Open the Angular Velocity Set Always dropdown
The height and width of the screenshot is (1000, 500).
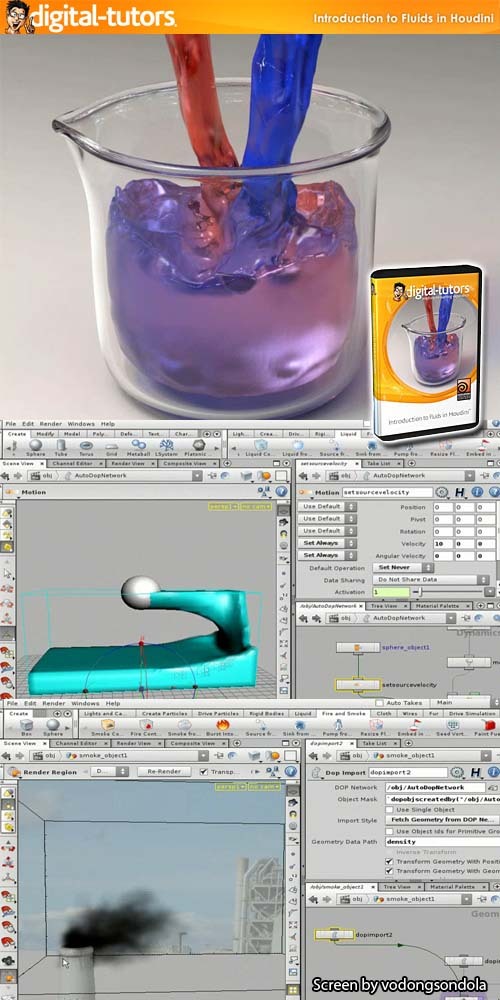point(327,555)
